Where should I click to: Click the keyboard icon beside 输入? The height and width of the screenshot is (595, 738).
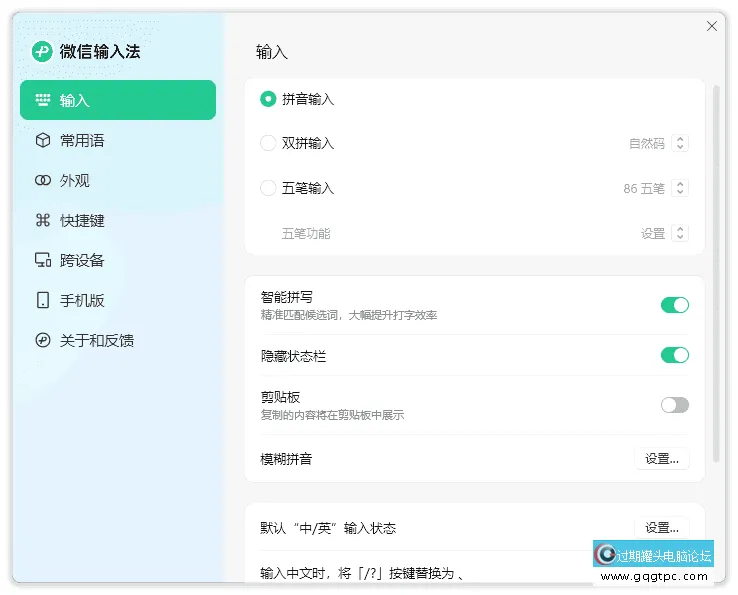(x=43, y=100)
